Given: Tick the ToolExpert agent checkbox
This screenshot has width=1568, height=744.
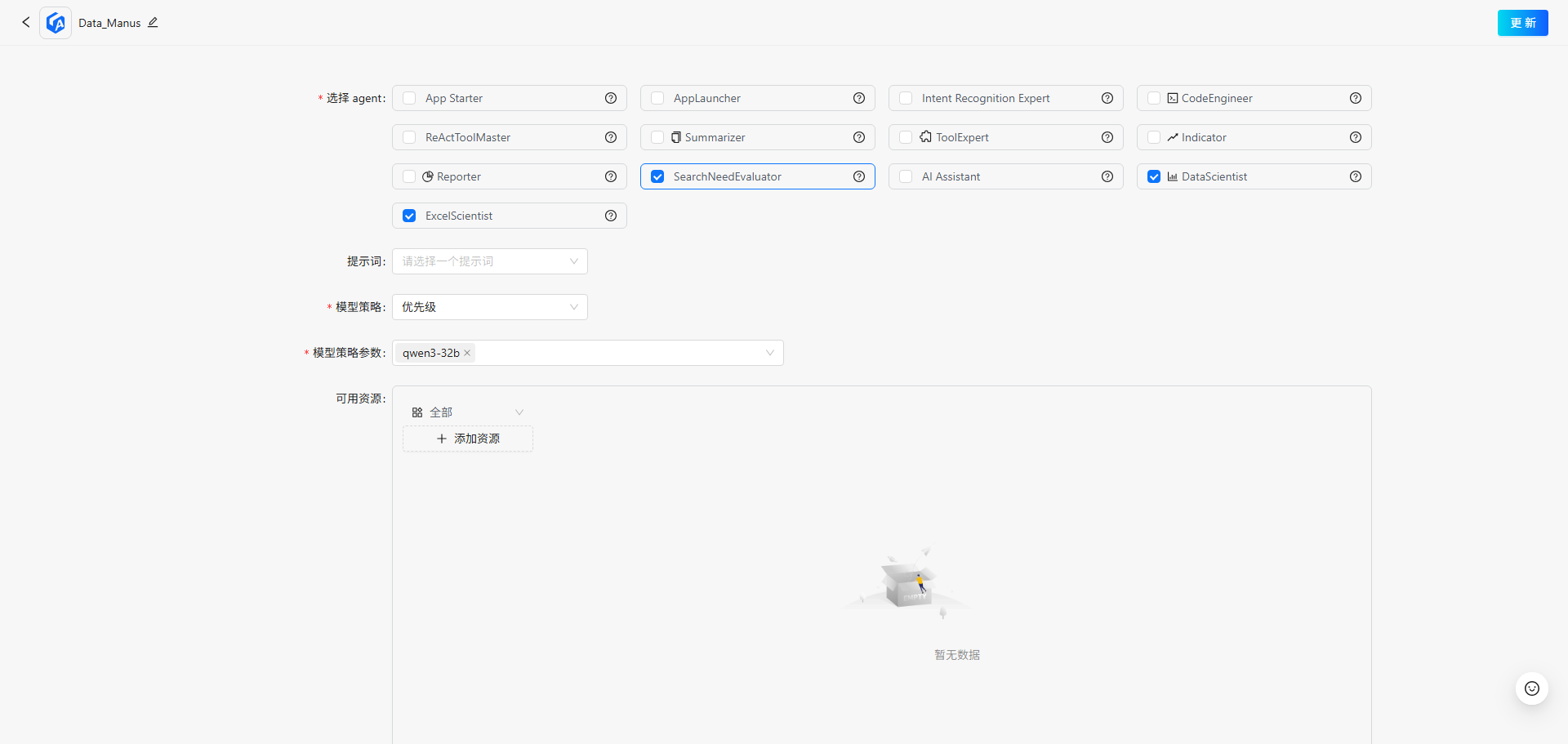Looking at the screenshot, I should [906, 137].
